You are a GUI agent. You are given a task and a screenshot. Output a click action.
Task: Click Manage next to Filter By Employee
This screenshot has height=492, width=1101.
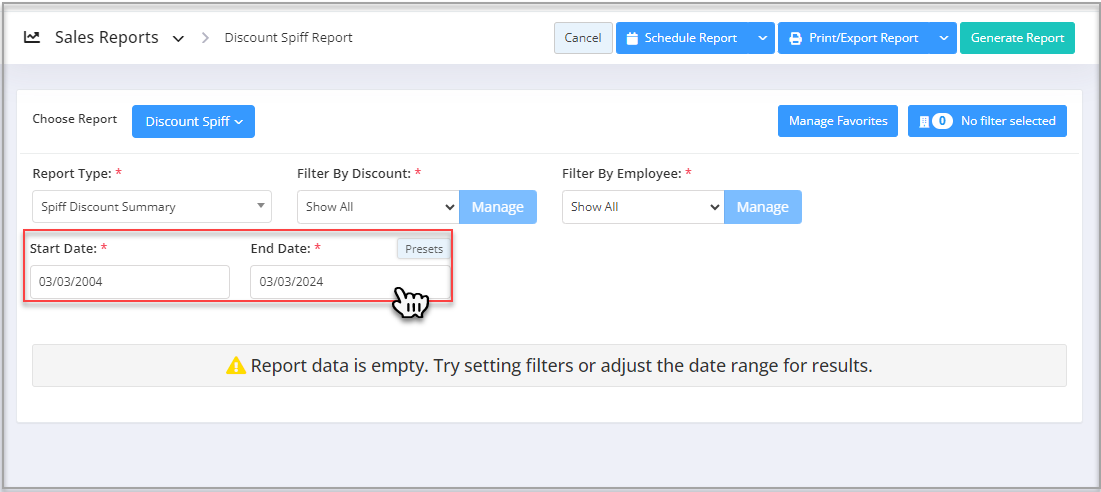[763, 207]
